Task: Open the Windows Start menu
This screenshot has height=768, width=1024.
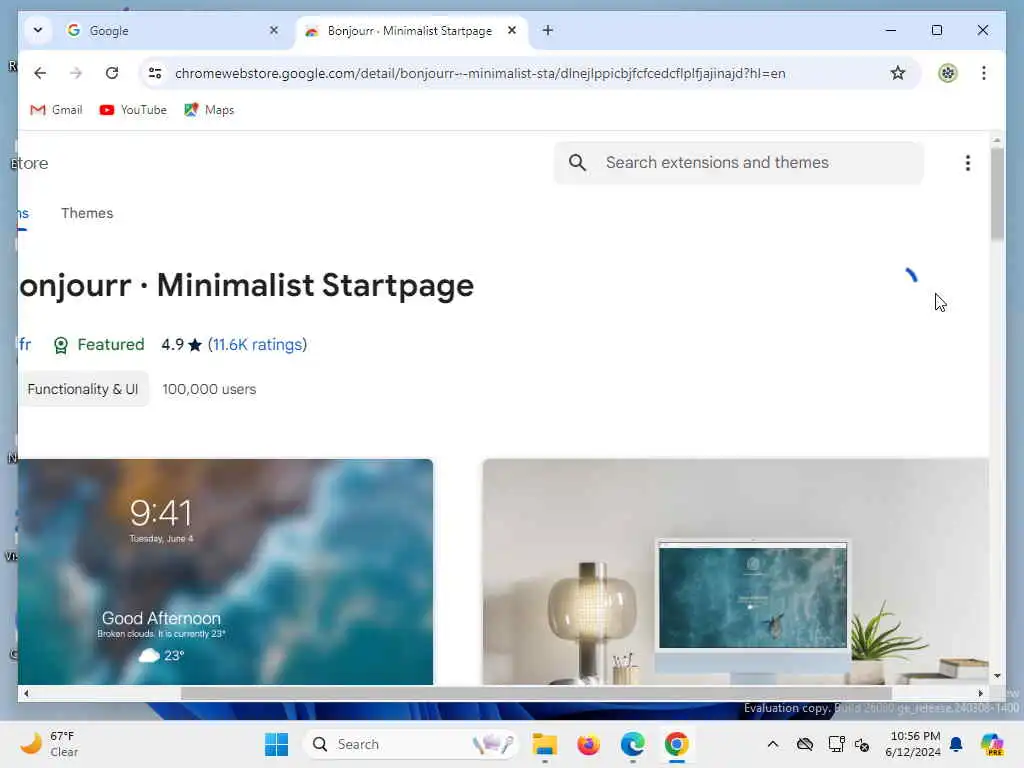Action: 276,744
